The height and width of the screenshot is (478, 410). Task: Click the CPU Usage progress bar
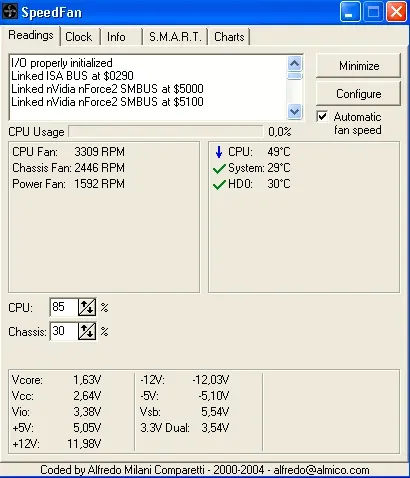[166, 131]
